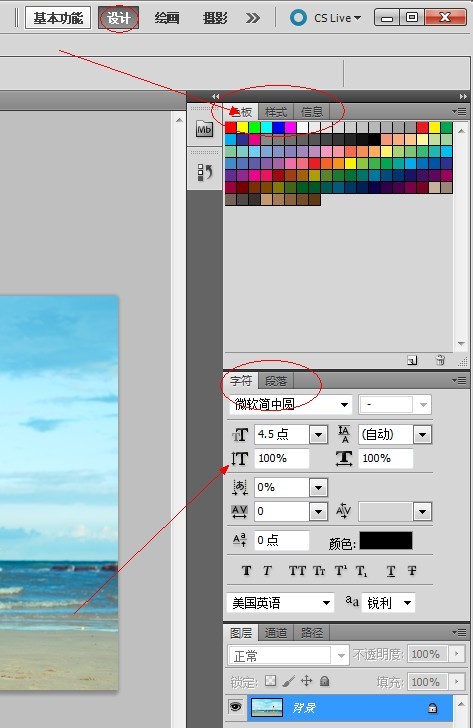This screenshot has width=473, height=728.
Task: Select the 基本功能 workspace button
Action: point(58,18)
